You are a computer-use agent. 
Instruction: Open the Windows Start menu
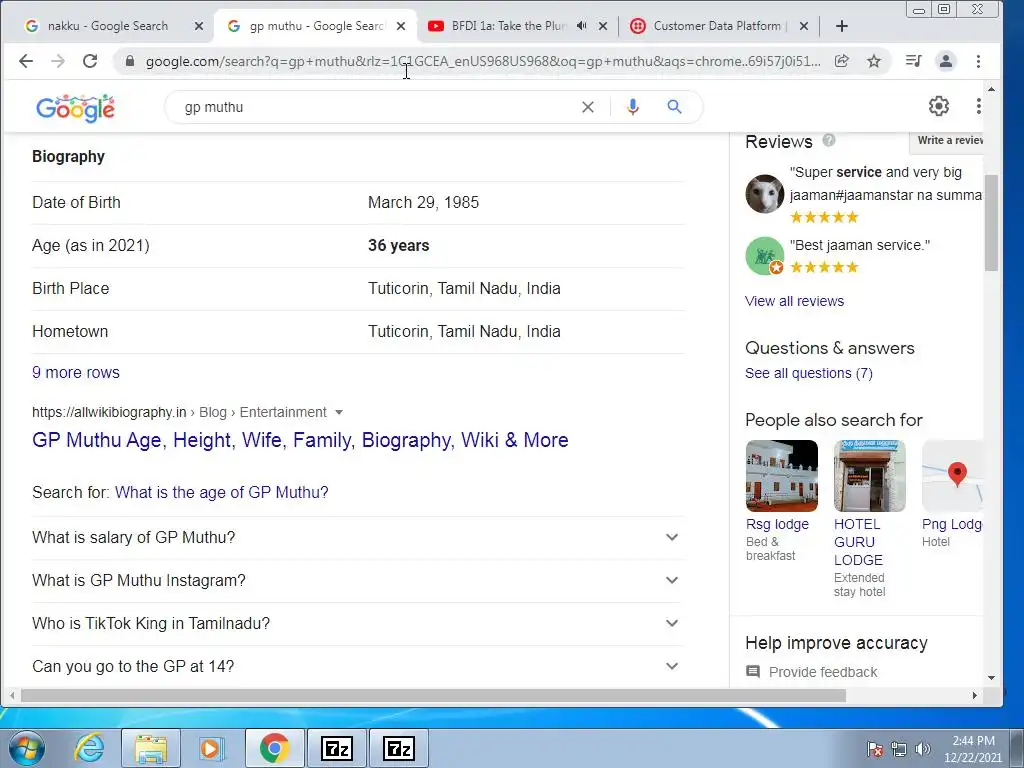pos(25,748)
